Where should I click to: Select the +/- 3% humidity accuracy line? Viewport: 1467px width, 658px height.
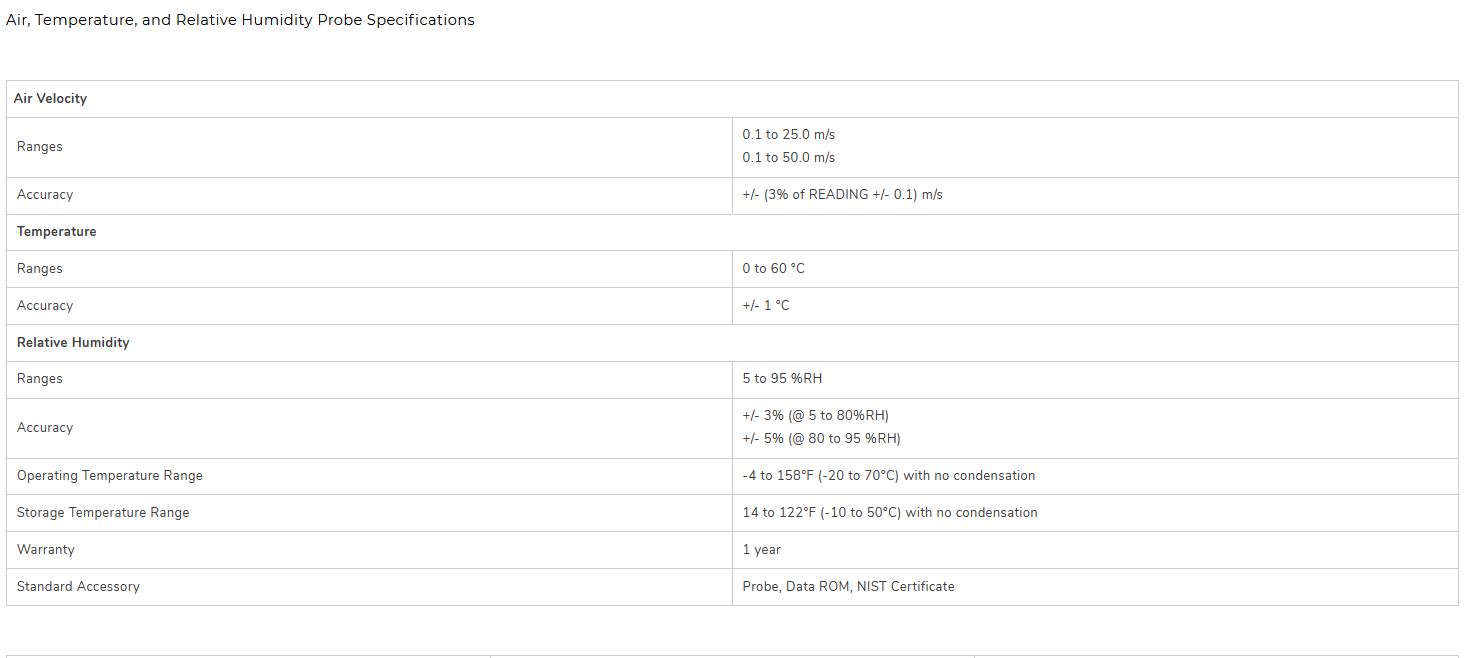click(x=815, y=416)
